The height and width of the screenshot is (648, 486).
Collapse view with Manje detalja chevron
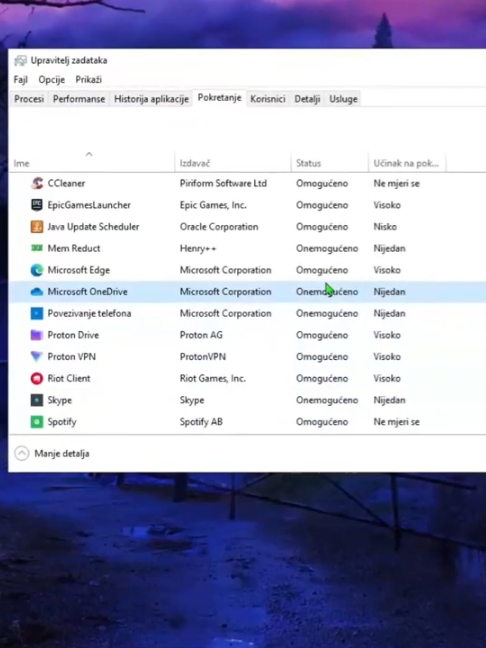tap(21, 453)
